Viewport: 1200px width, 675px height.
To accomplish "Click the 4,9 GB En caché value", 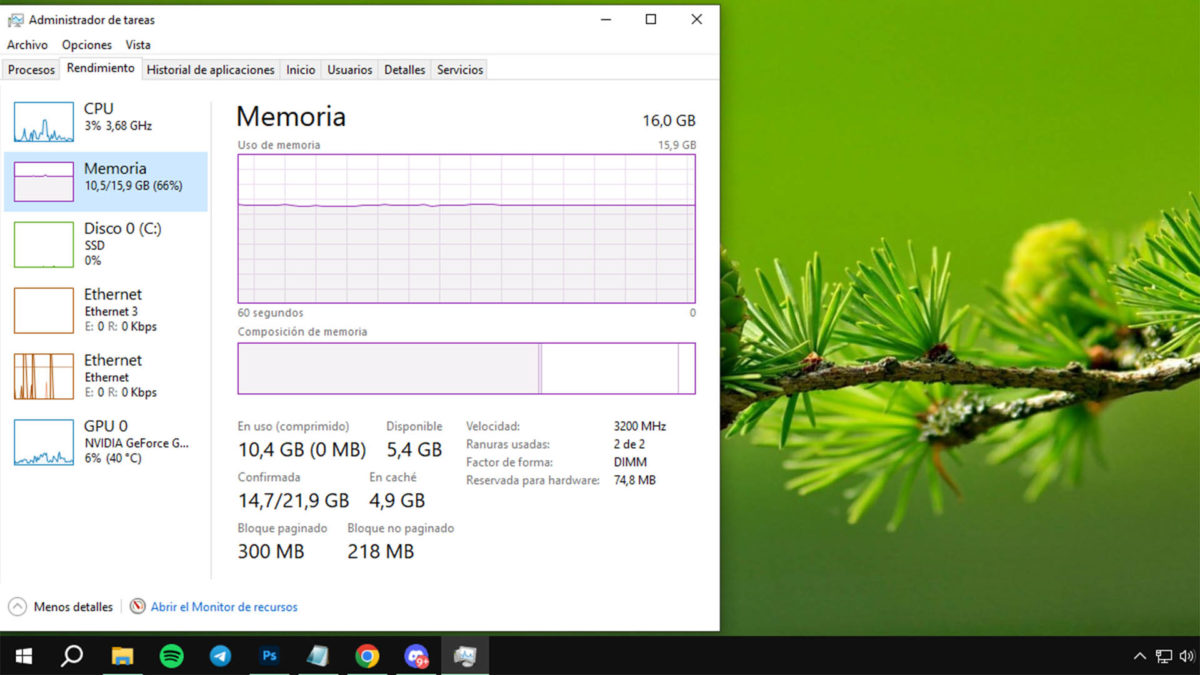I will (x=397, y=500).
